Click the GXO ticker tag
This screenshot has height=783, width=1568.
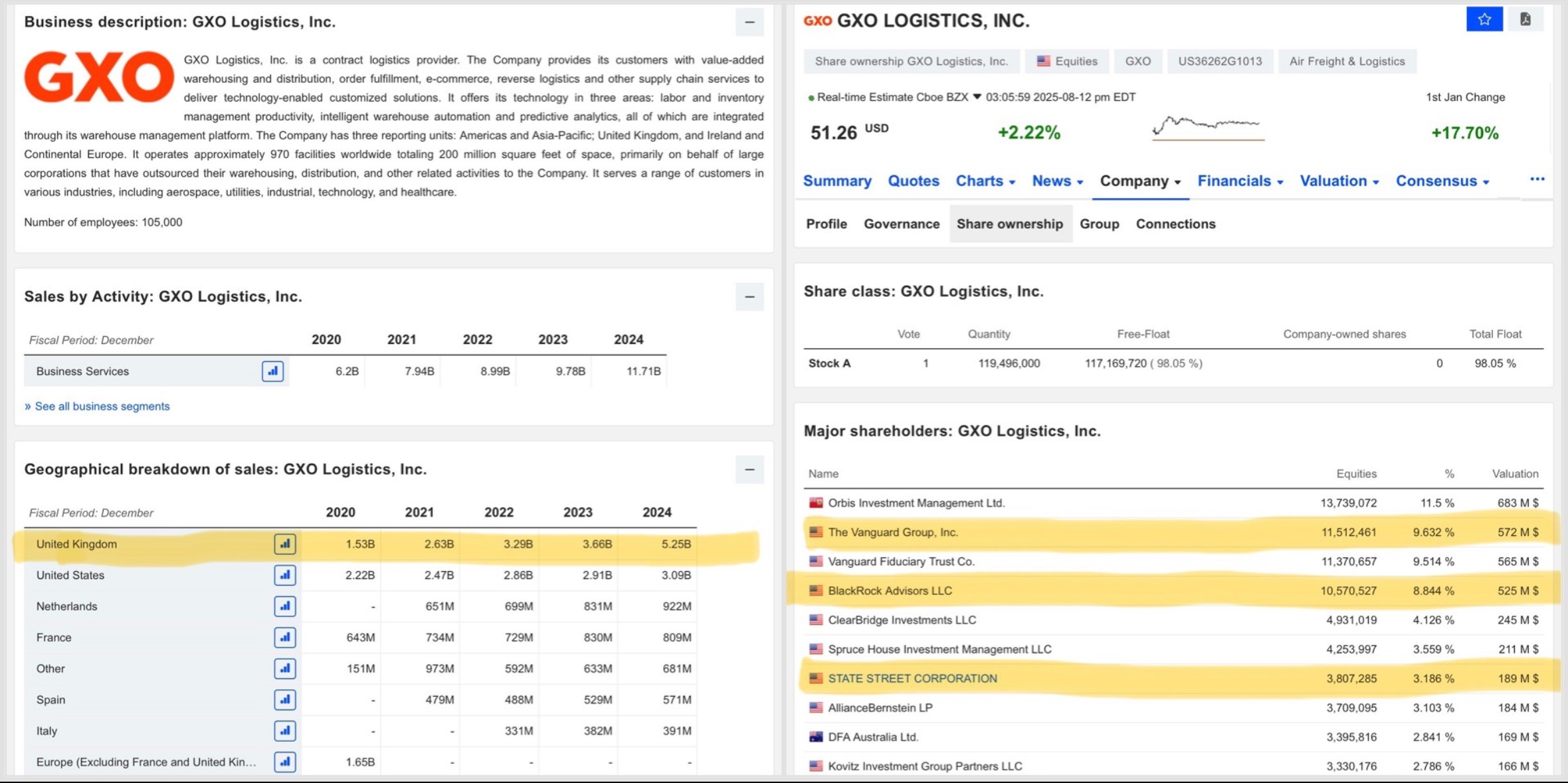[x=1137, y=61]
